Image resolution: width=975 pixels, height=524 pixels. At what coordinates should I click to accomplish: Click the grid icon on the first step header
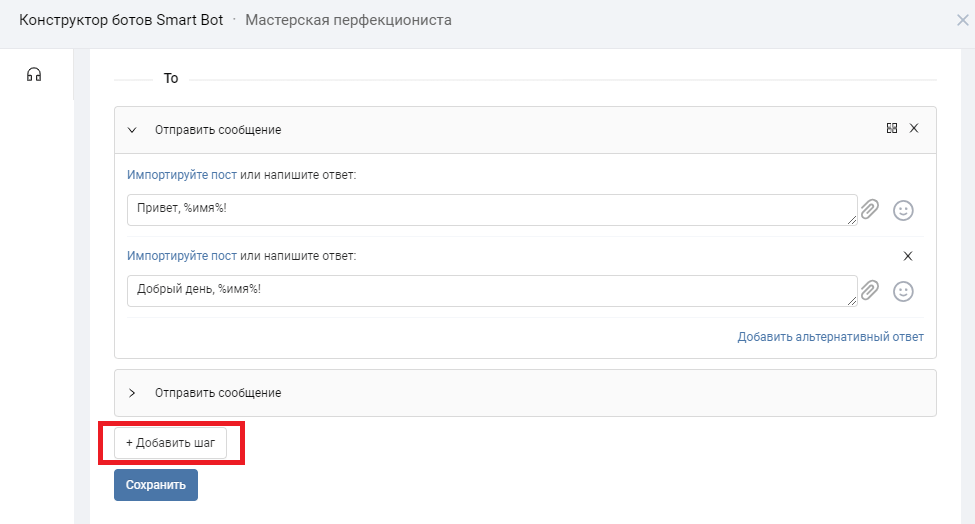tap(892, 129)
